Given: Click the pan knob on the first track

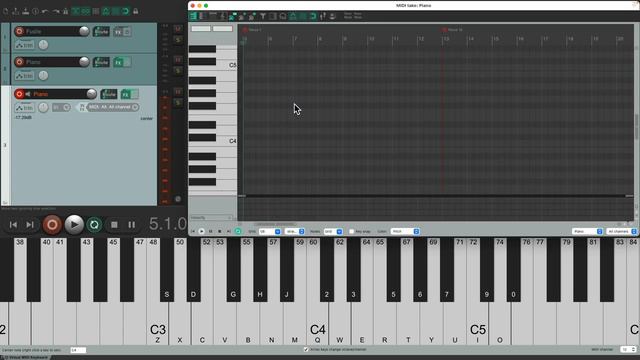Looking at the screenshot, I should click(x=43, y=45).
